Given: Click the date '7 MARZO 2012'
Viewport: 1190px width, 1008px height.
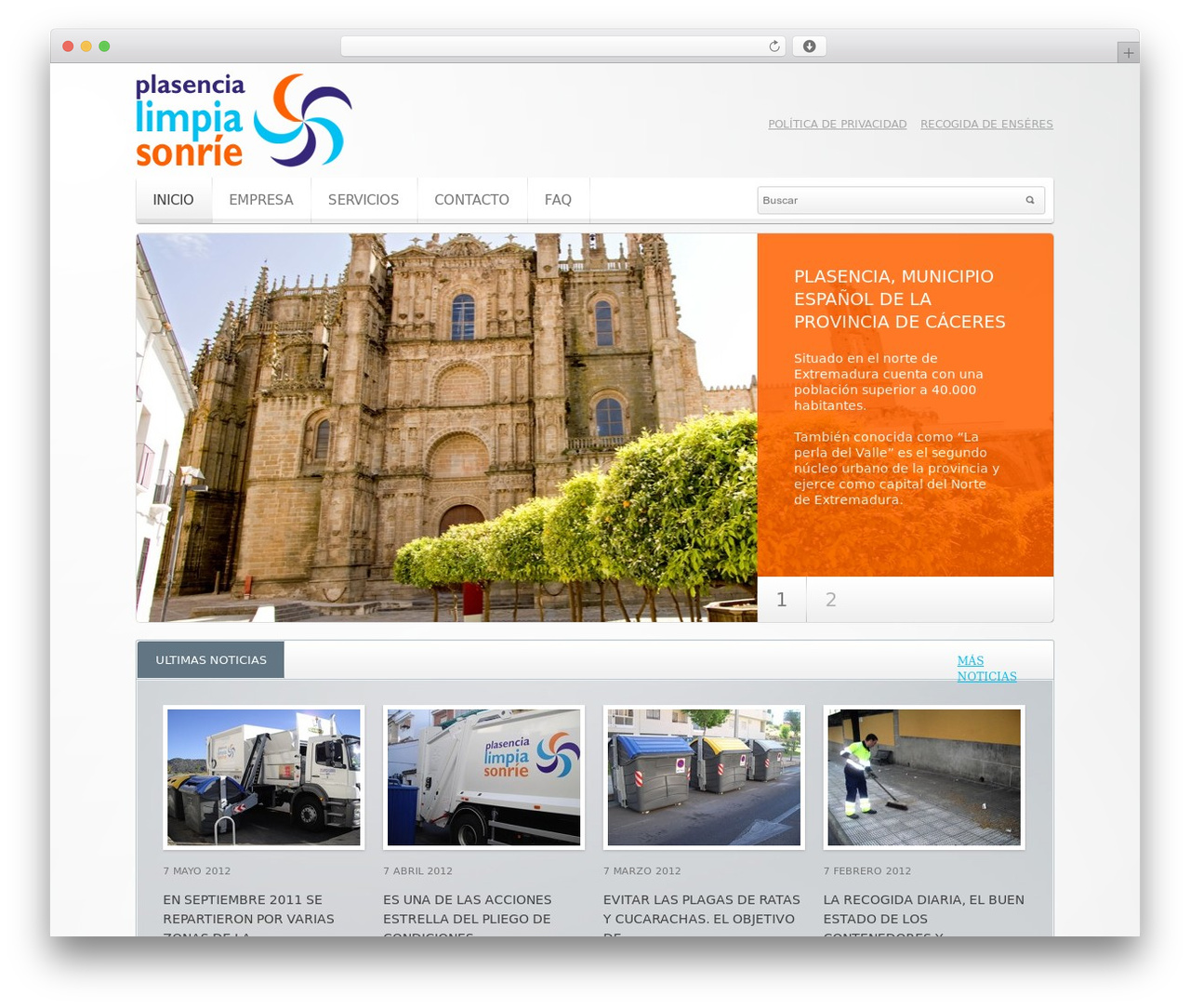Looking at the screenshot, I should point(642,871).
